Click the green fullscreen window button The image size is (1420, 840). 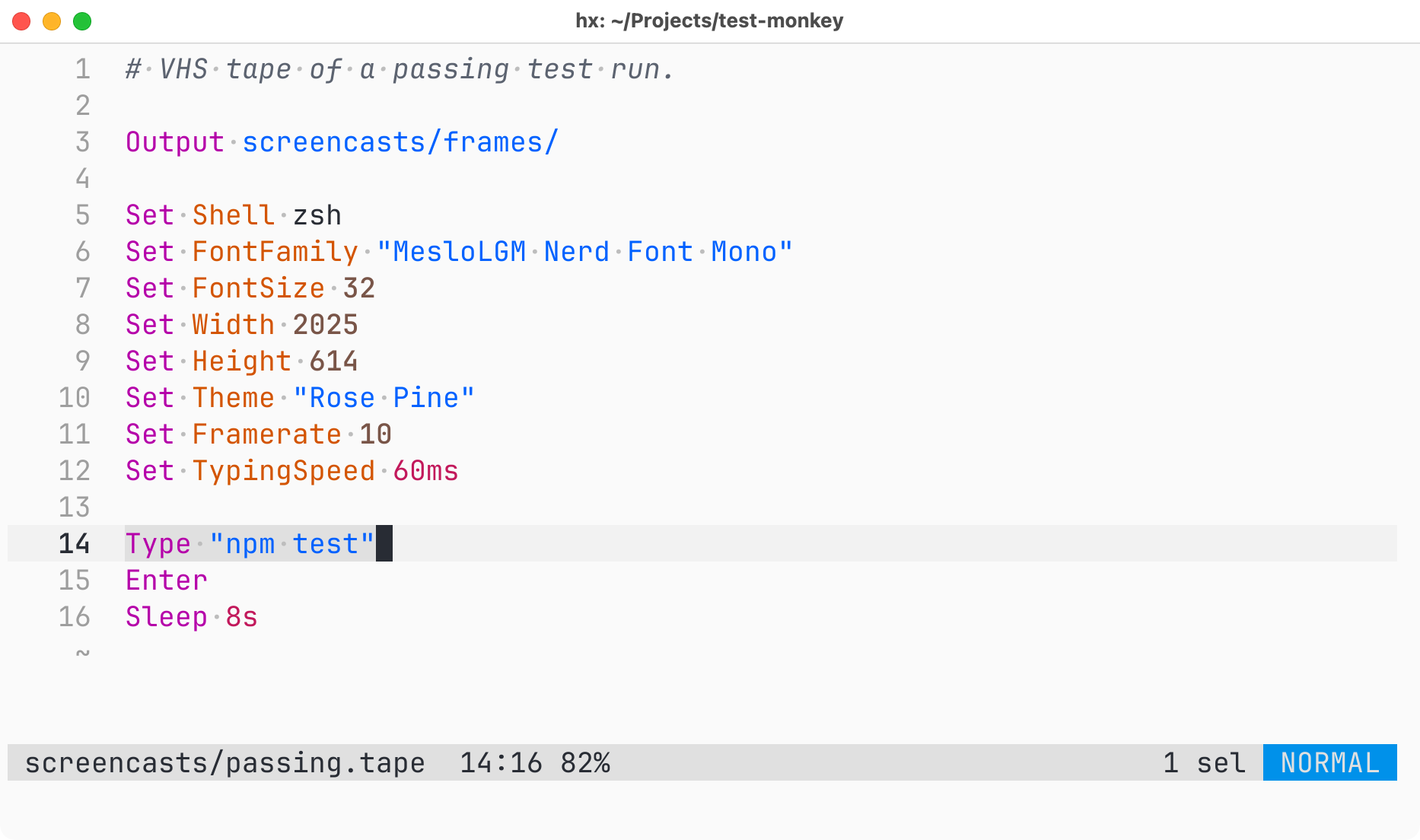tap(82, 21)
